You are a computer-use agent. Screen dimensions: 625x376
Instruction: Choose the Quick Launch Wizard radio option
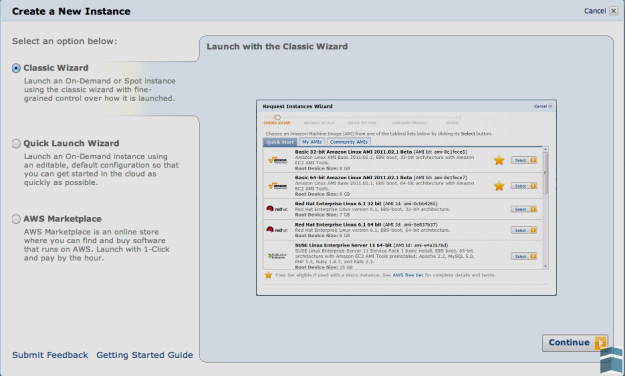click(16, 144)
